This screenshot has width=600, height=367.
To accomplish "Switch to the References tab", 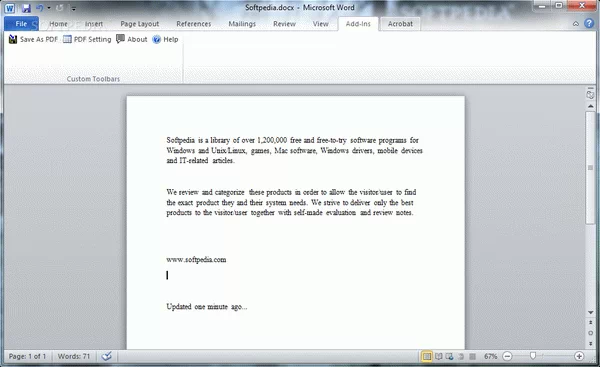I will tap(194, 24).
